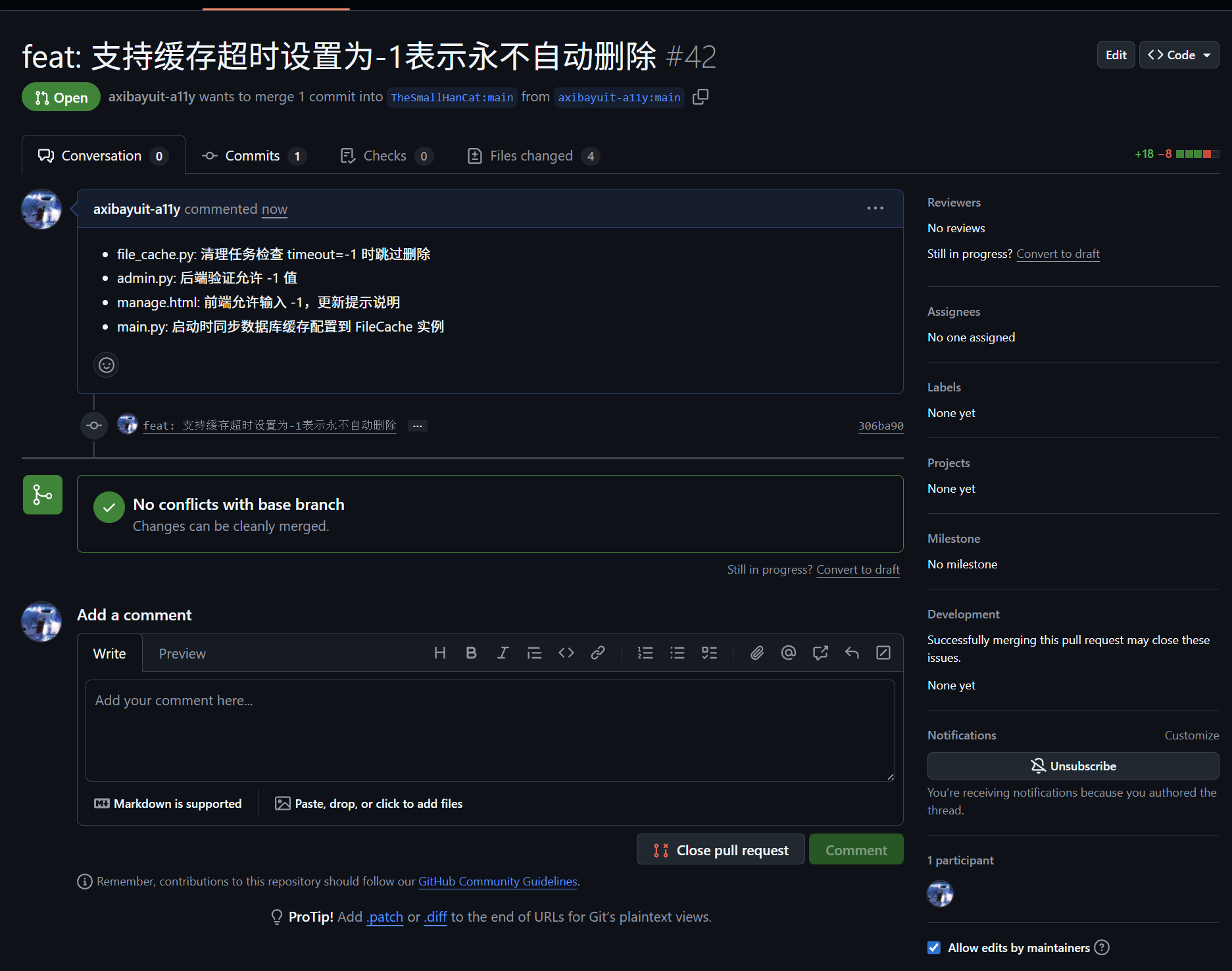
Task: Select the Write tab in comment box
Action: [110, 653]
